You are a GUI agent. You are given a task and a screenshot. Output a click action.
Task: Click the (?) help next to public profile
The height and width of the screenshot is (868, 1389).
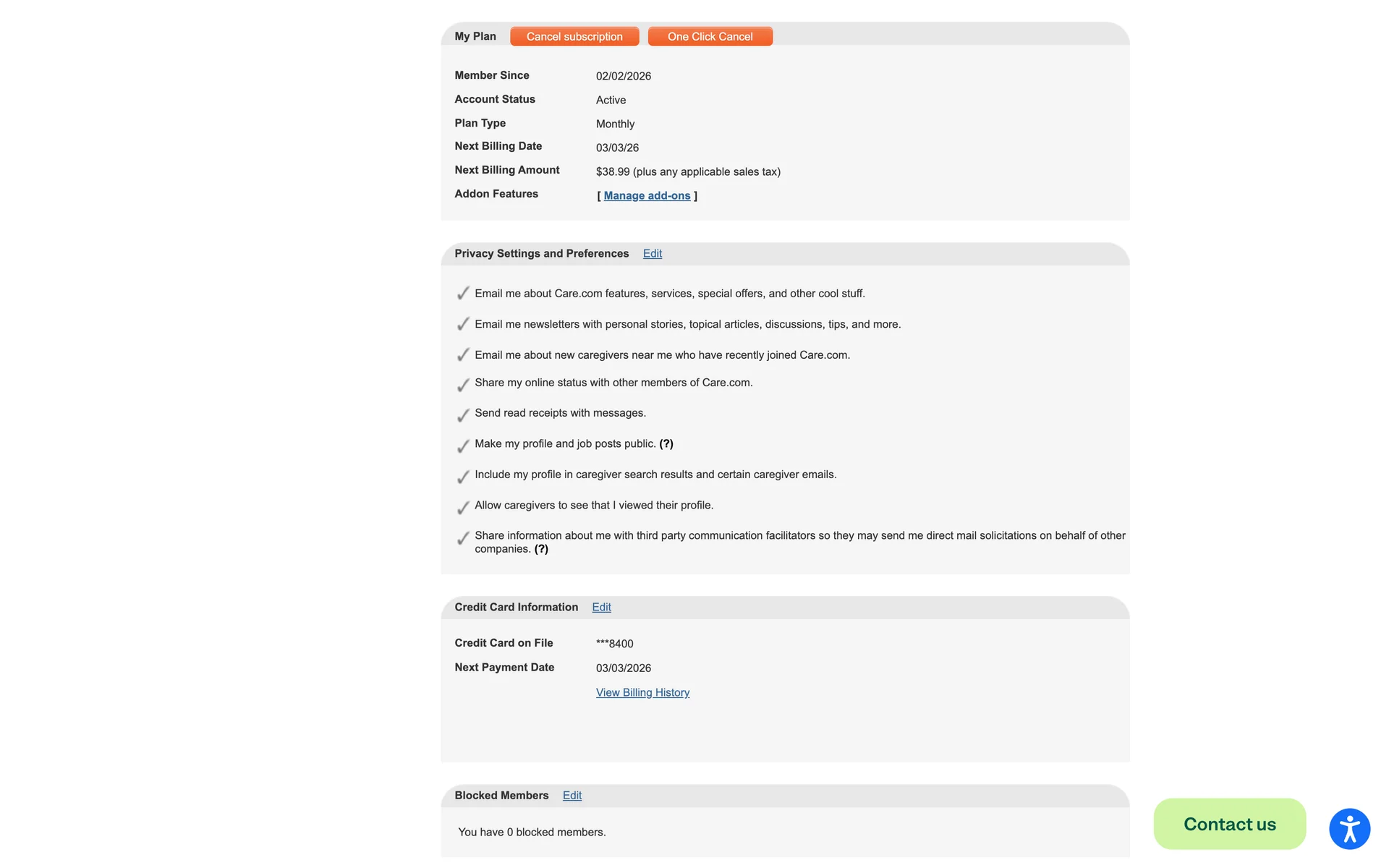666,443
